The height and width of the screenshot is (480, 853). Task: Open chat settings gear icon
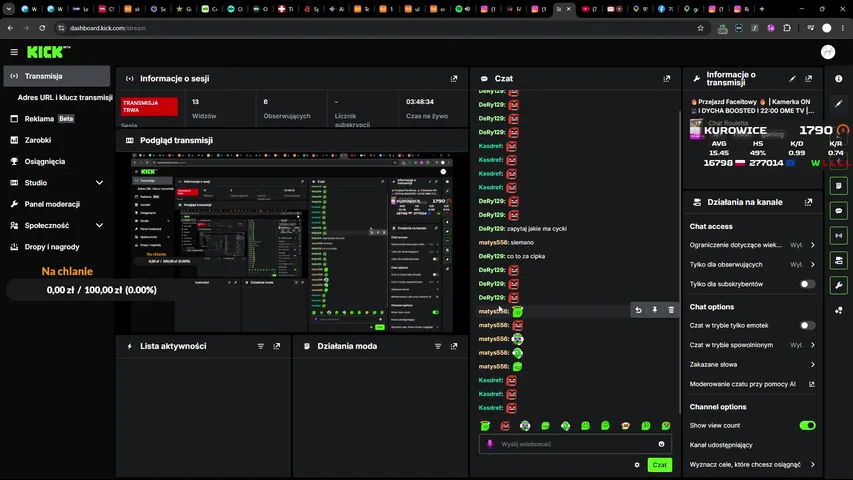637,465
